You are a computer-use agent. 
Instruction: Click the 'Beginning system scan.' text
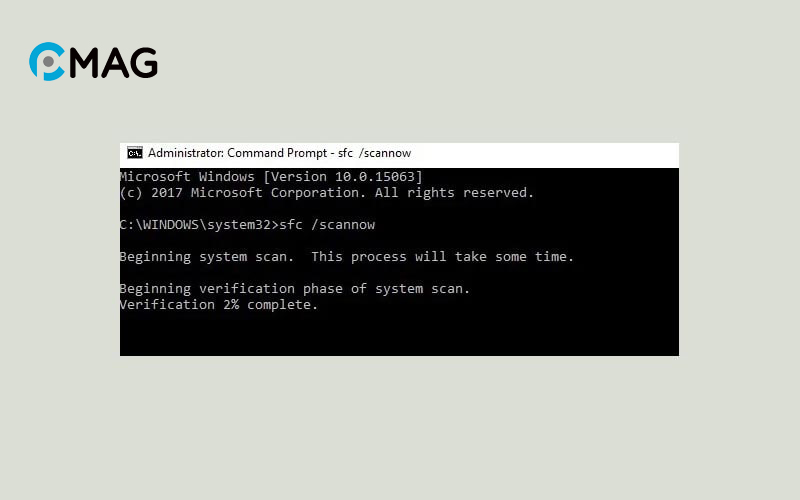[207, 257]
